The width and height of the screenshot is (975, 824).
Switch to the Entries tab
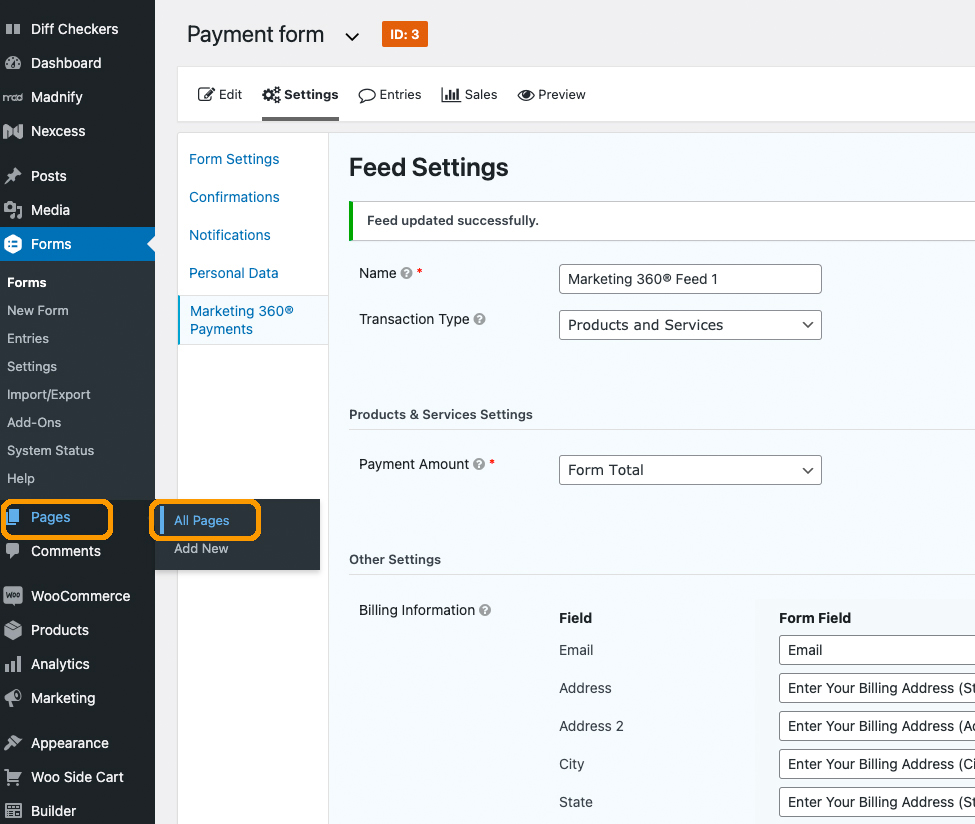pyautogui.click(x=390, y=95)
